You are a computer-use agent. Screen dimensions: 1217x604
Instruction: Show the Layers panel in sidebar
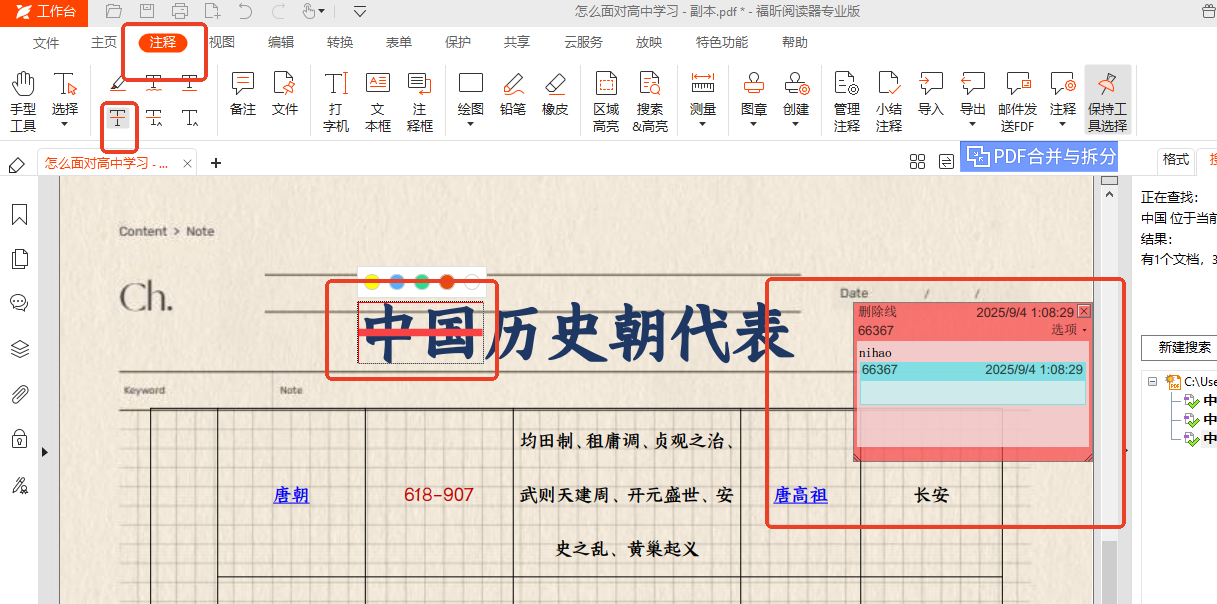coord(19,348)
